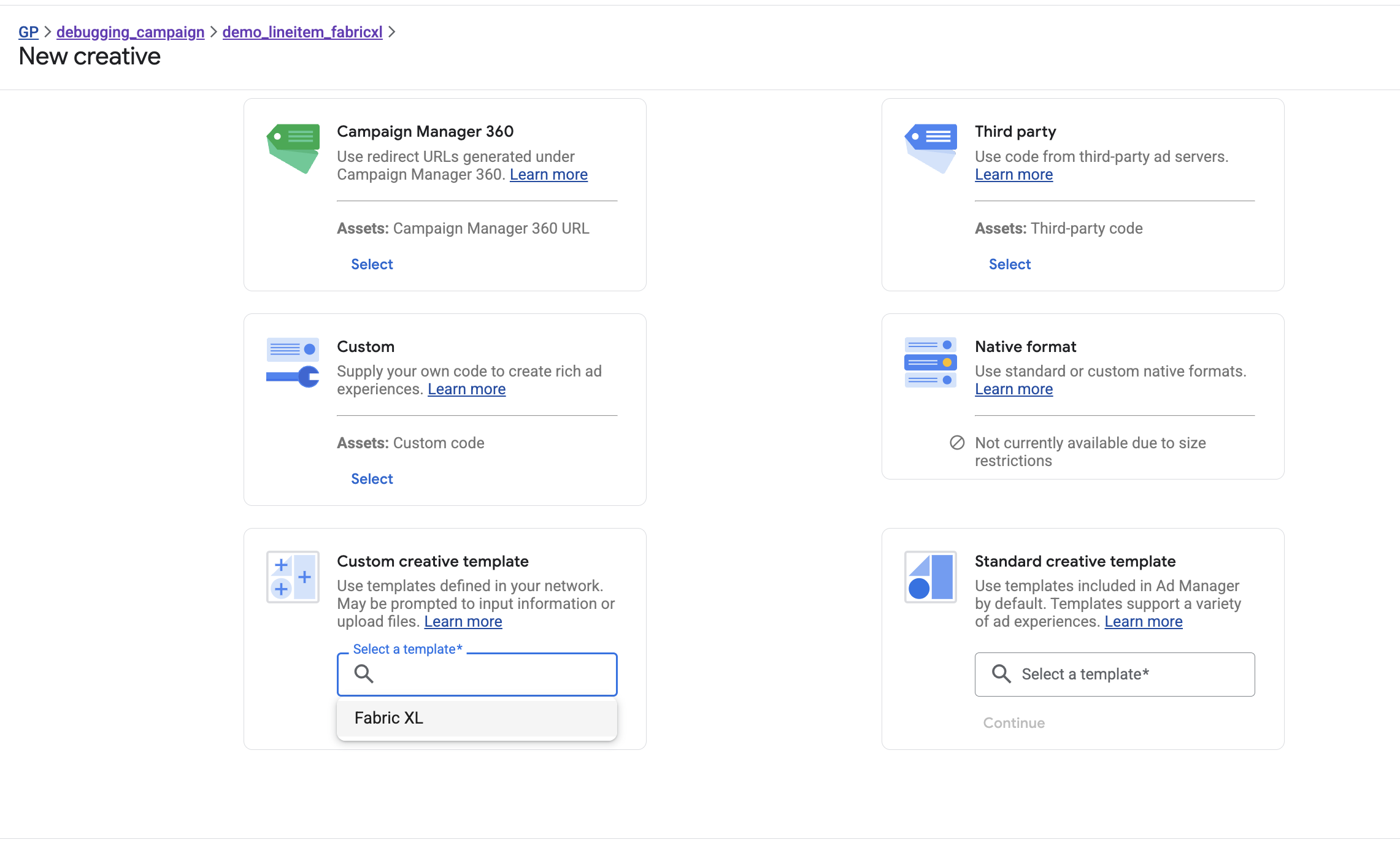1400x845 pixels.
Task: Go to debugging_campaign breadcrumb
Action: [130, 32]
